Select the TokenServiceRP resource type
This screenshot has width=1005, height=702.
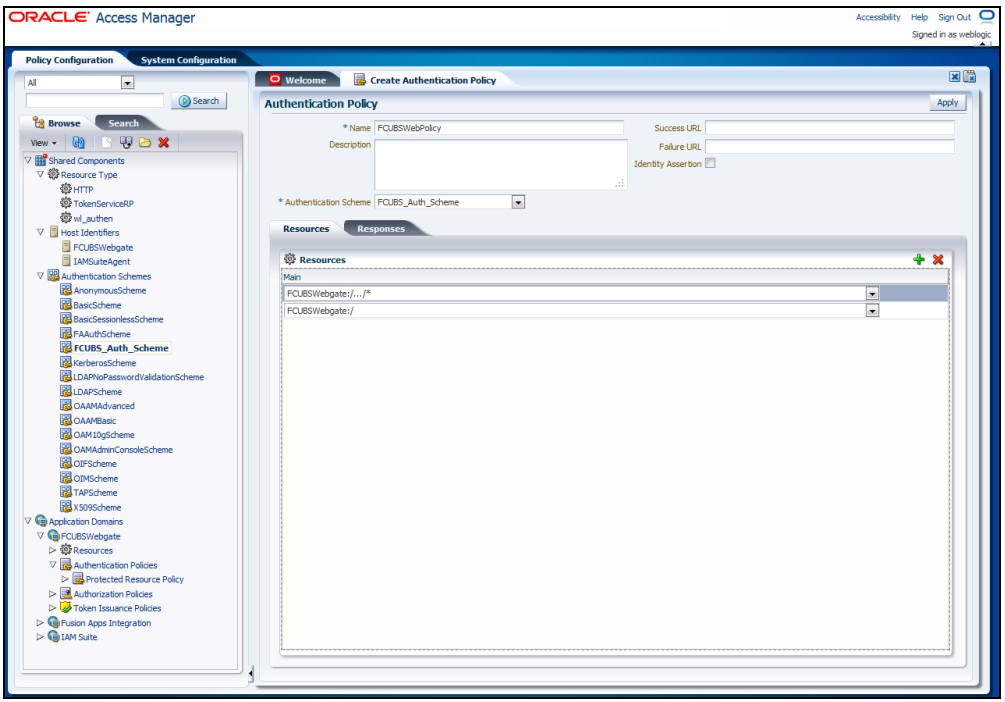coord(103,204)
